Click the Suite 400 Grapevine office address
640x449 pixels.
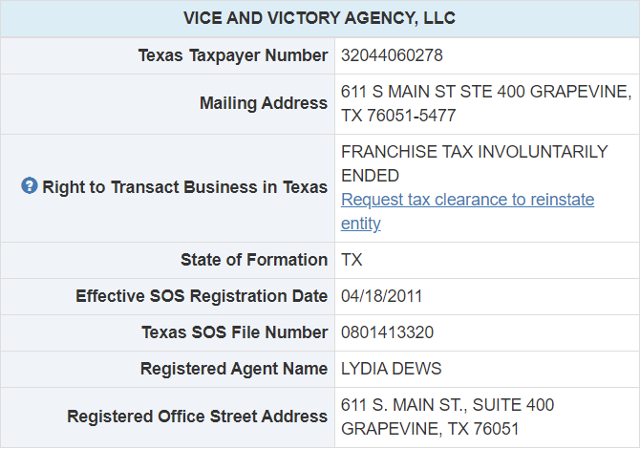coord(447,405)
